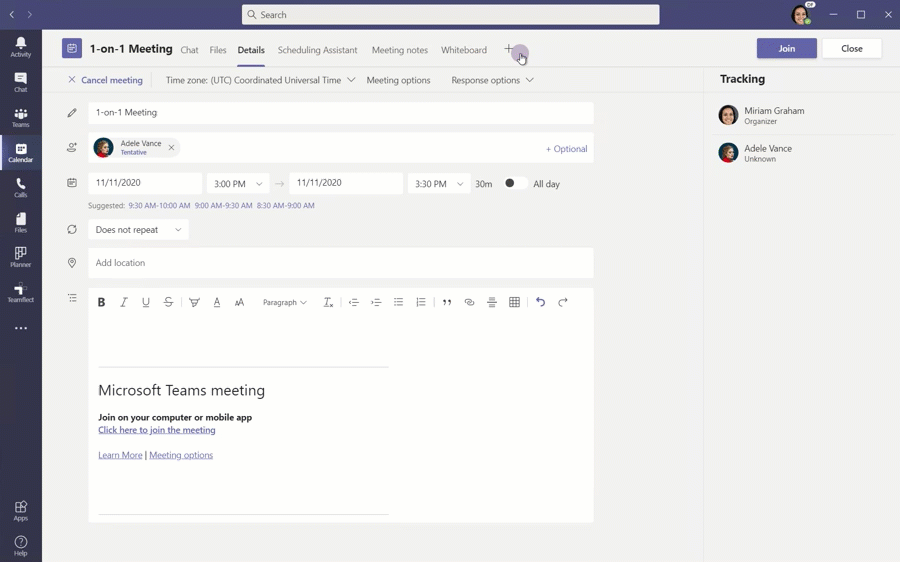Open the Apps store in sidebar
Viewport: 900px width, 562px height.
coord(21,511)
